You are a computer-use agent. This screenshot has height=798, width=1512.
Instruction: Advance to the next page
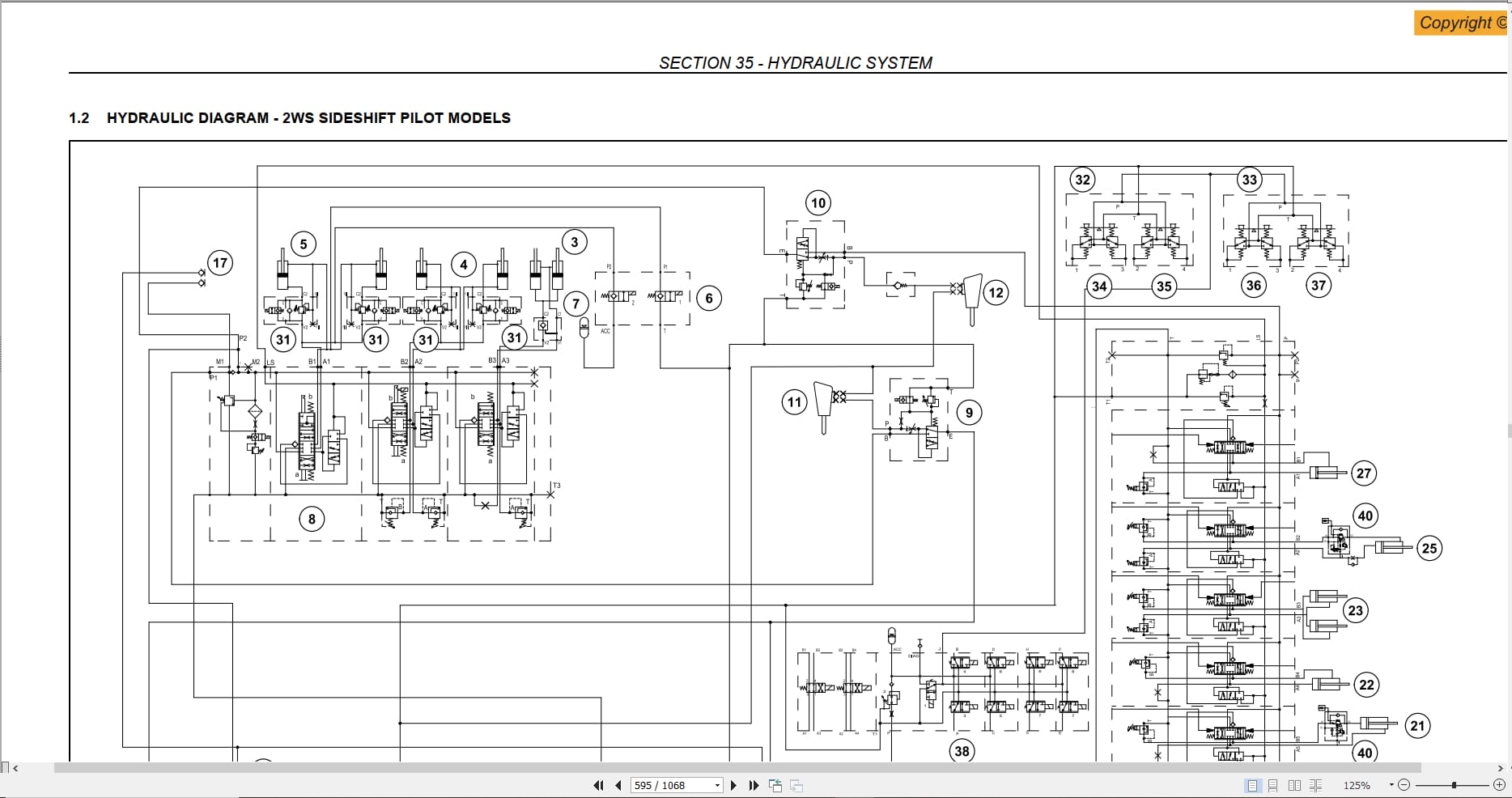(733, 785)
